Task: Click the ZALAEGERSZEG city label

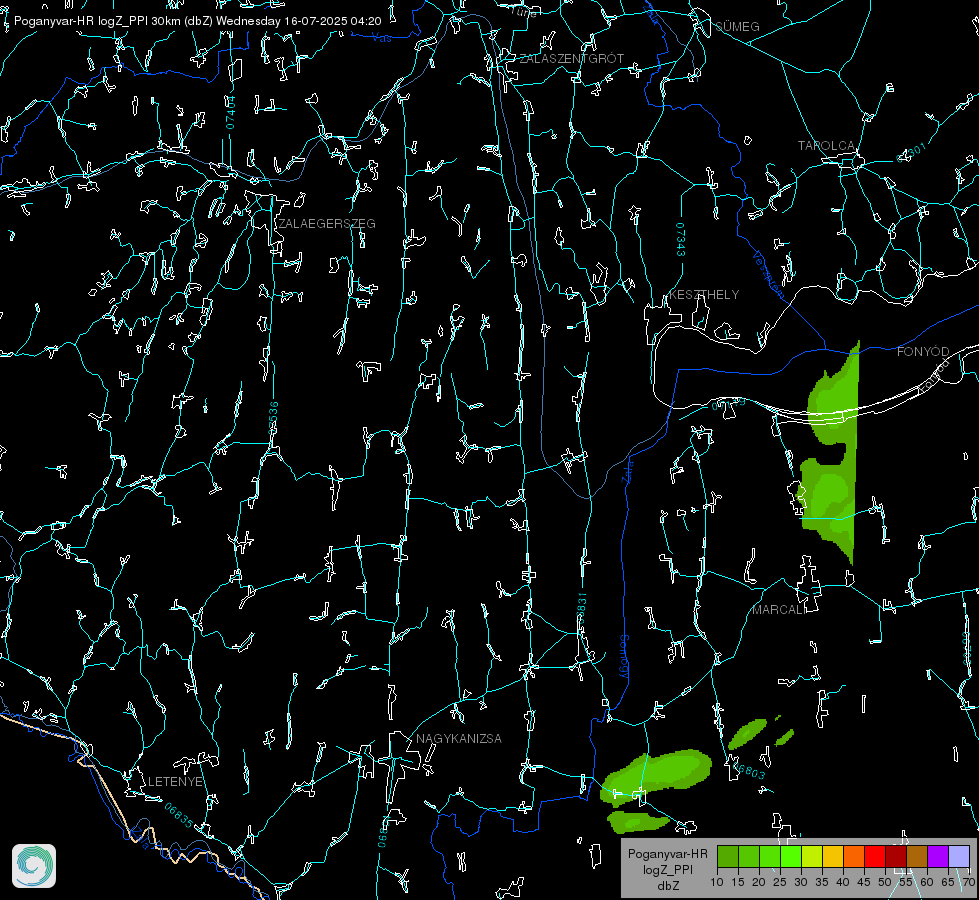Action: [327, 224]
